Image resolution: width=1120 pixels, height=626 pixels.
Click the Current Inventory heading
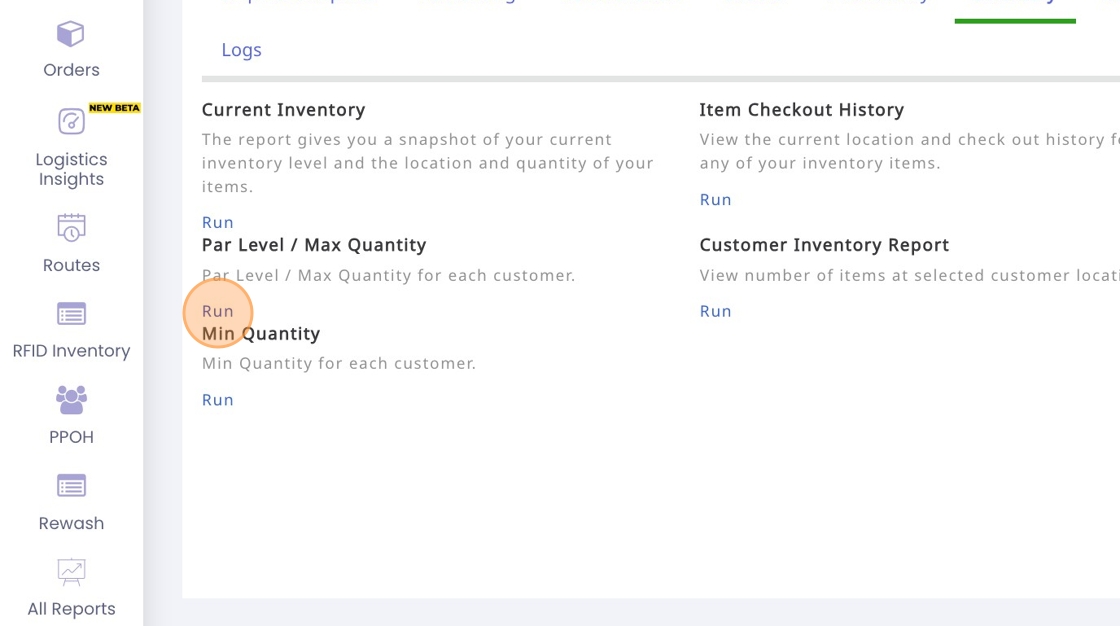[x=283, y=110]
